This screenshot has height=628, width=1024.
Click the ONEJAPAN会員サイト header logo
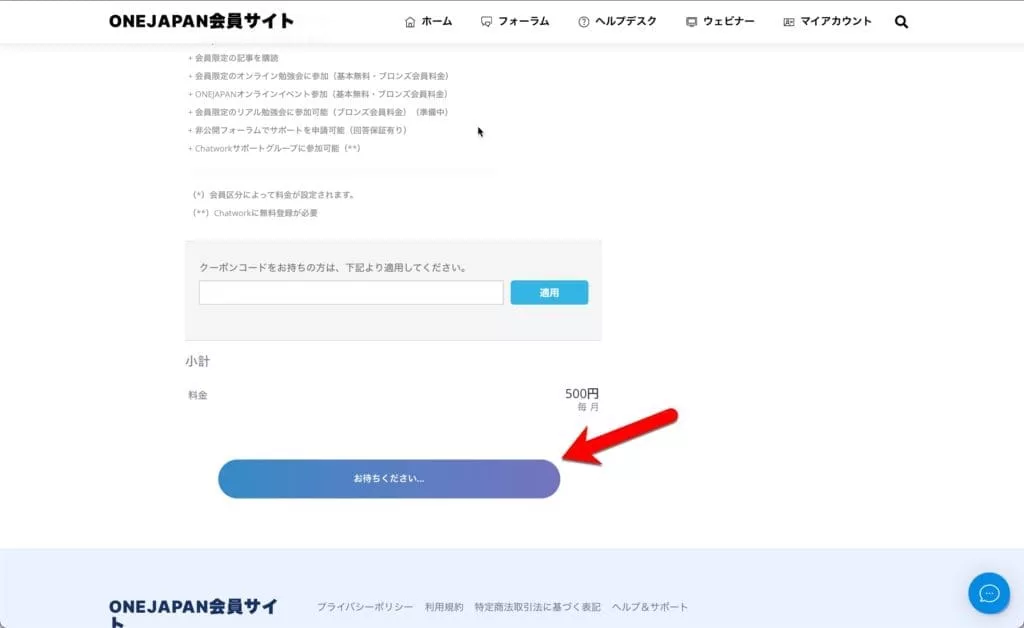(201, 21)
